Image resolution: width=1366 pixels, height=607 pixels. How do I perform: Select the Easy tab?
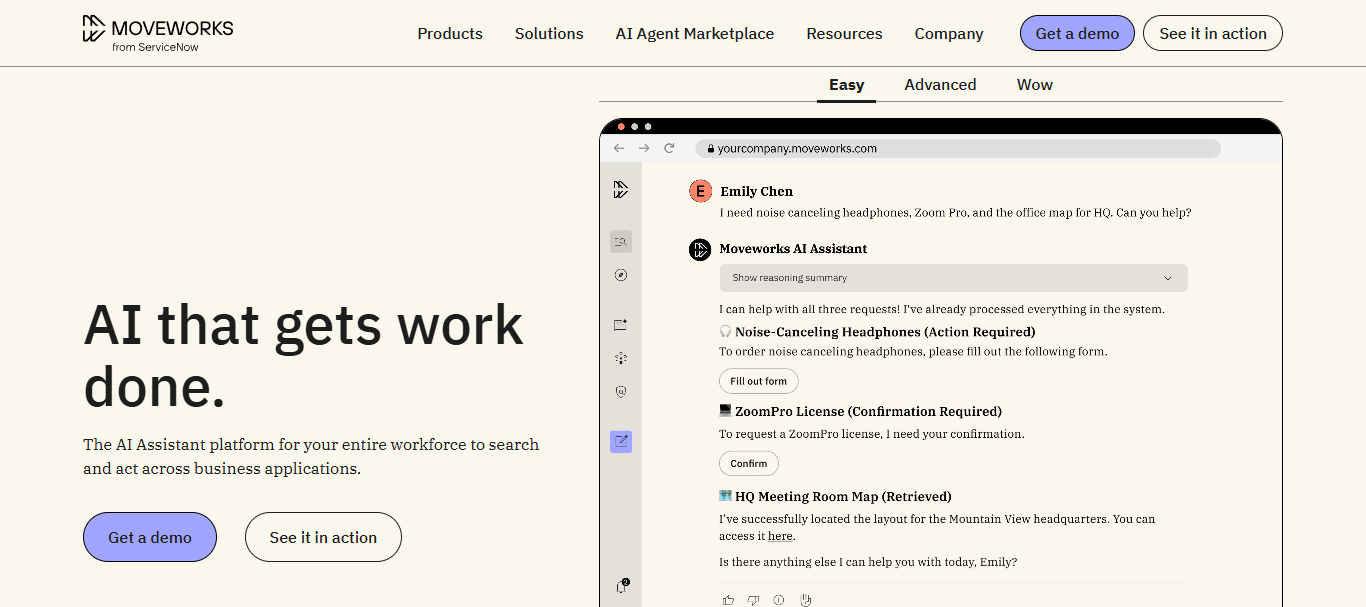(x=846, y=85)
